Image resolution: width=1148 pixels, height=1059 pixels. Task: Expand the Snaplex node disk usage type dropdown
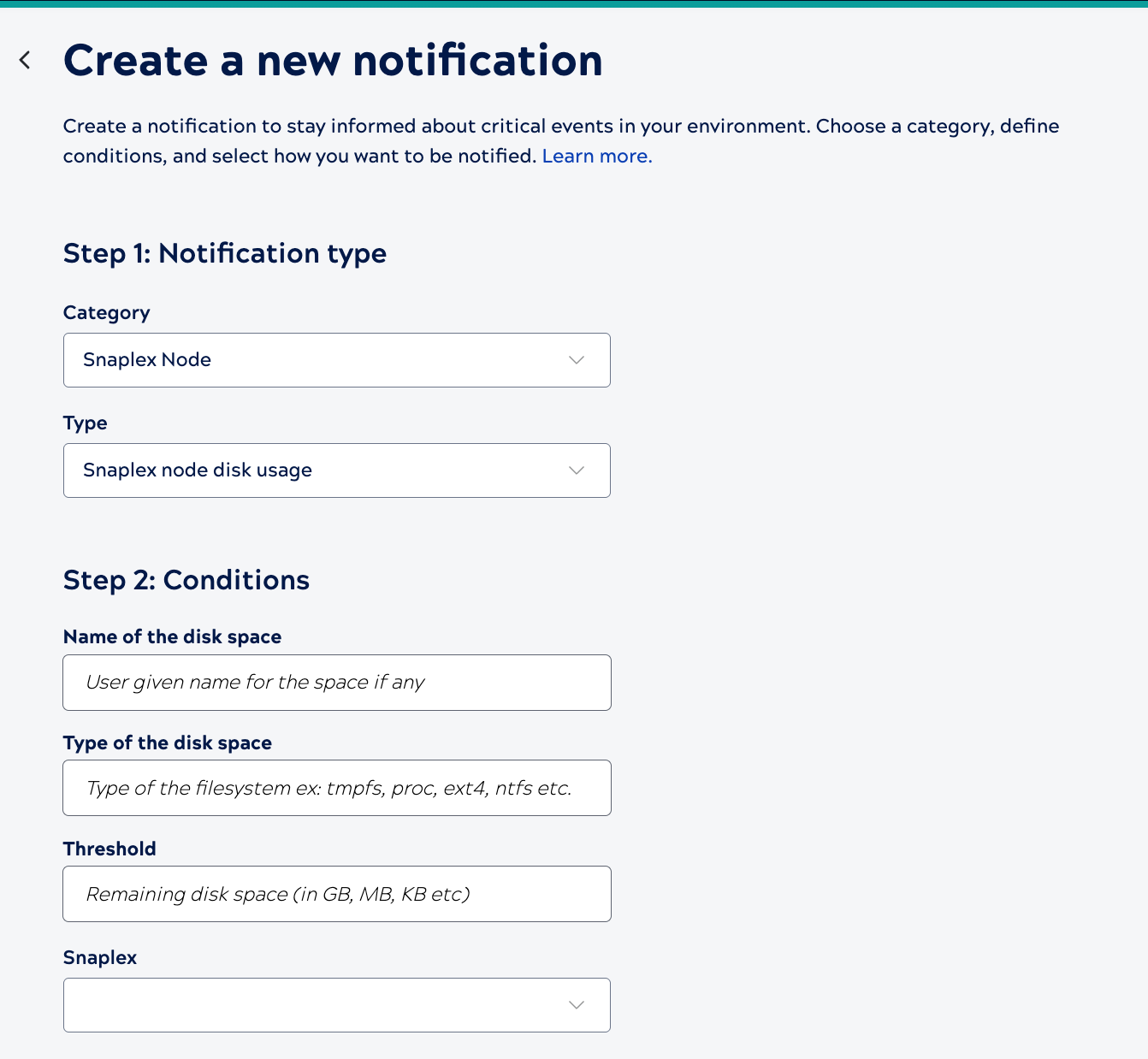coord(337,470)
